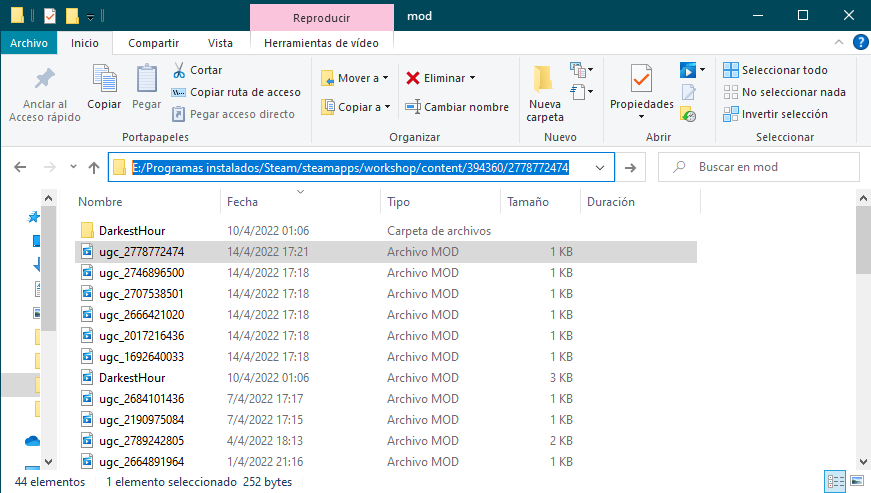
Task: Pin folder with Anclar al Acceso rápido
Action: pos(45,94)
